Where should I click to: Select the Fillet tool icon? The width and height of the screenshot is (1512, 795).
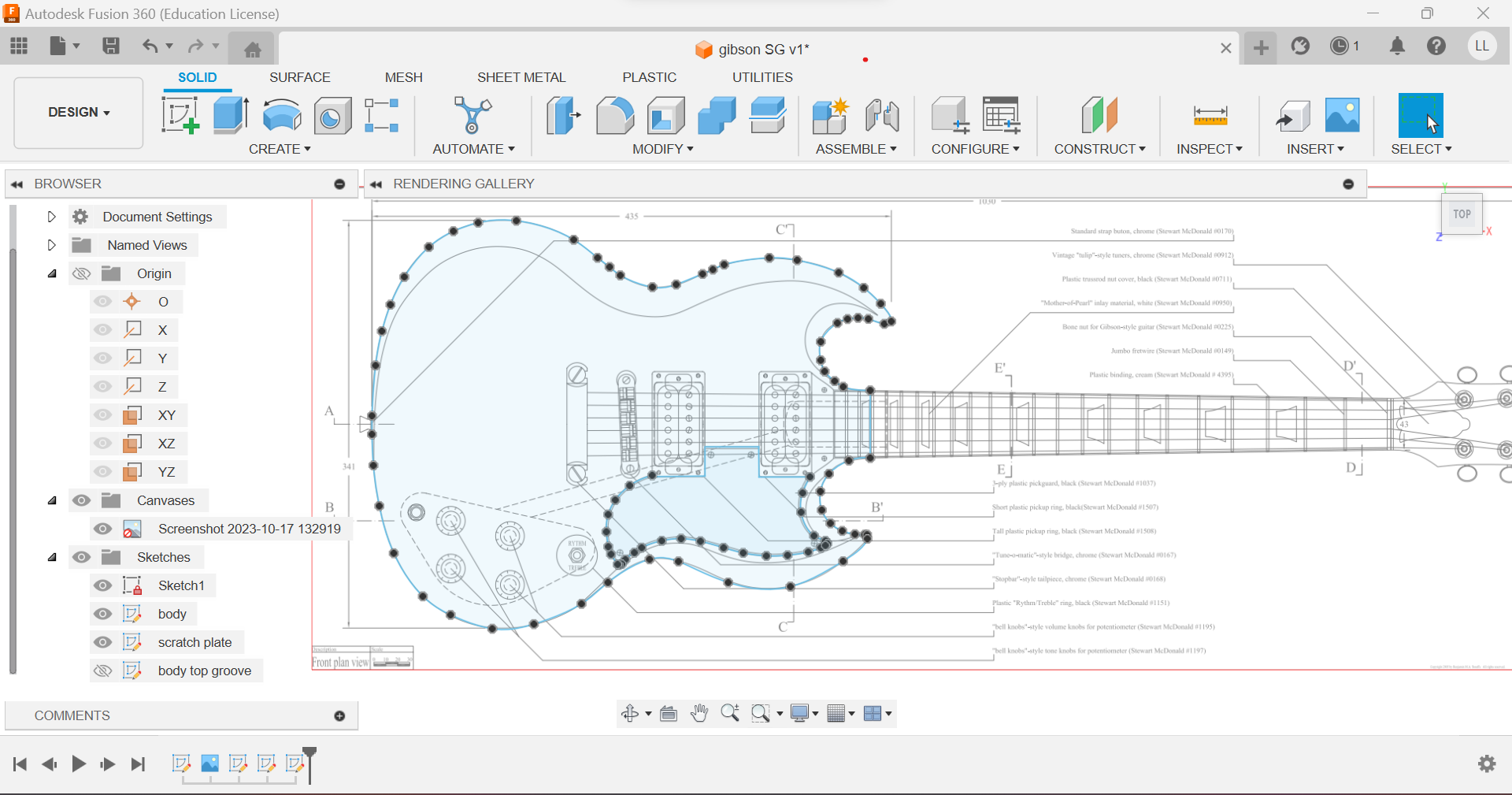click(x=614, y=116)
